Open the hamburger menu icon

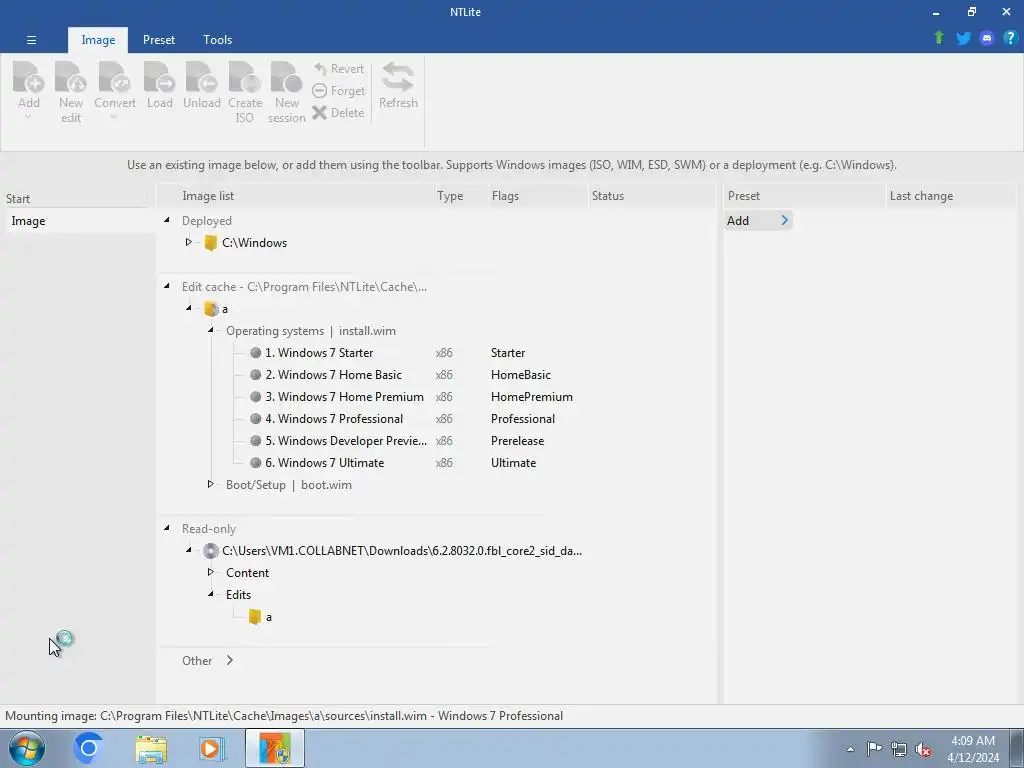pos(31,40)
